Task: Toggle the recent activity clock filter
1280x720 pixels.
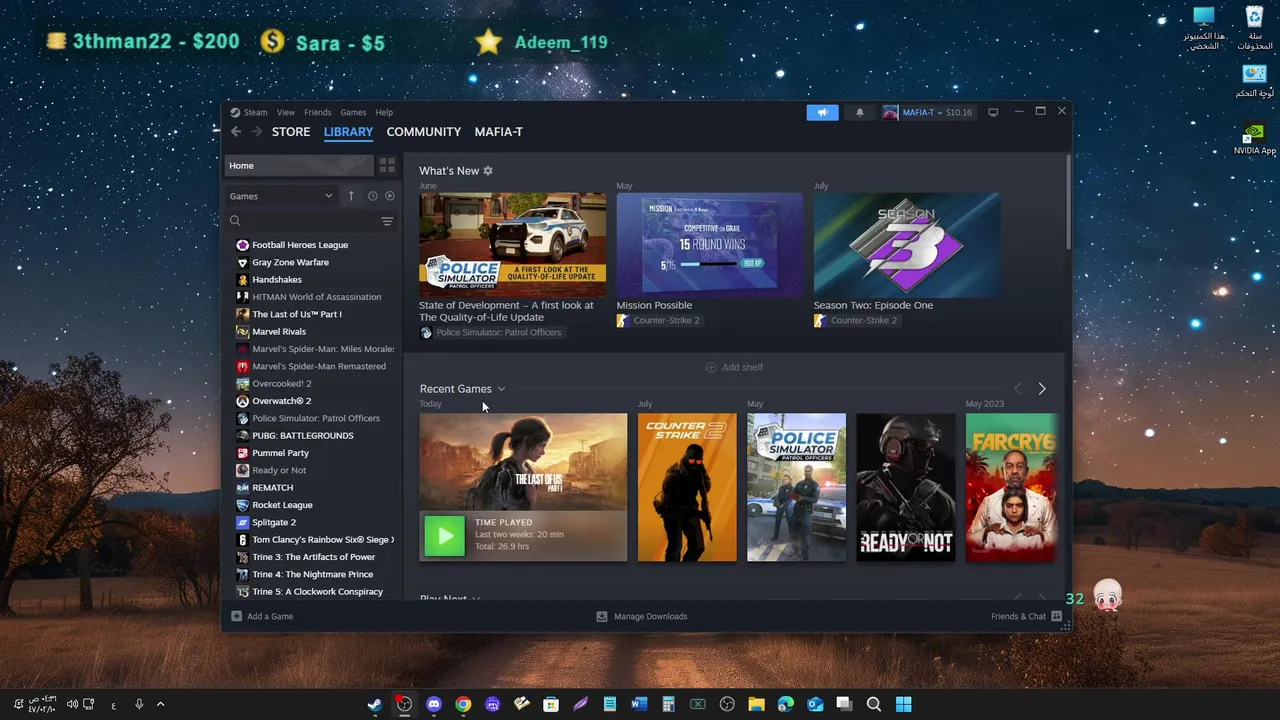Action: pos(372,196)
